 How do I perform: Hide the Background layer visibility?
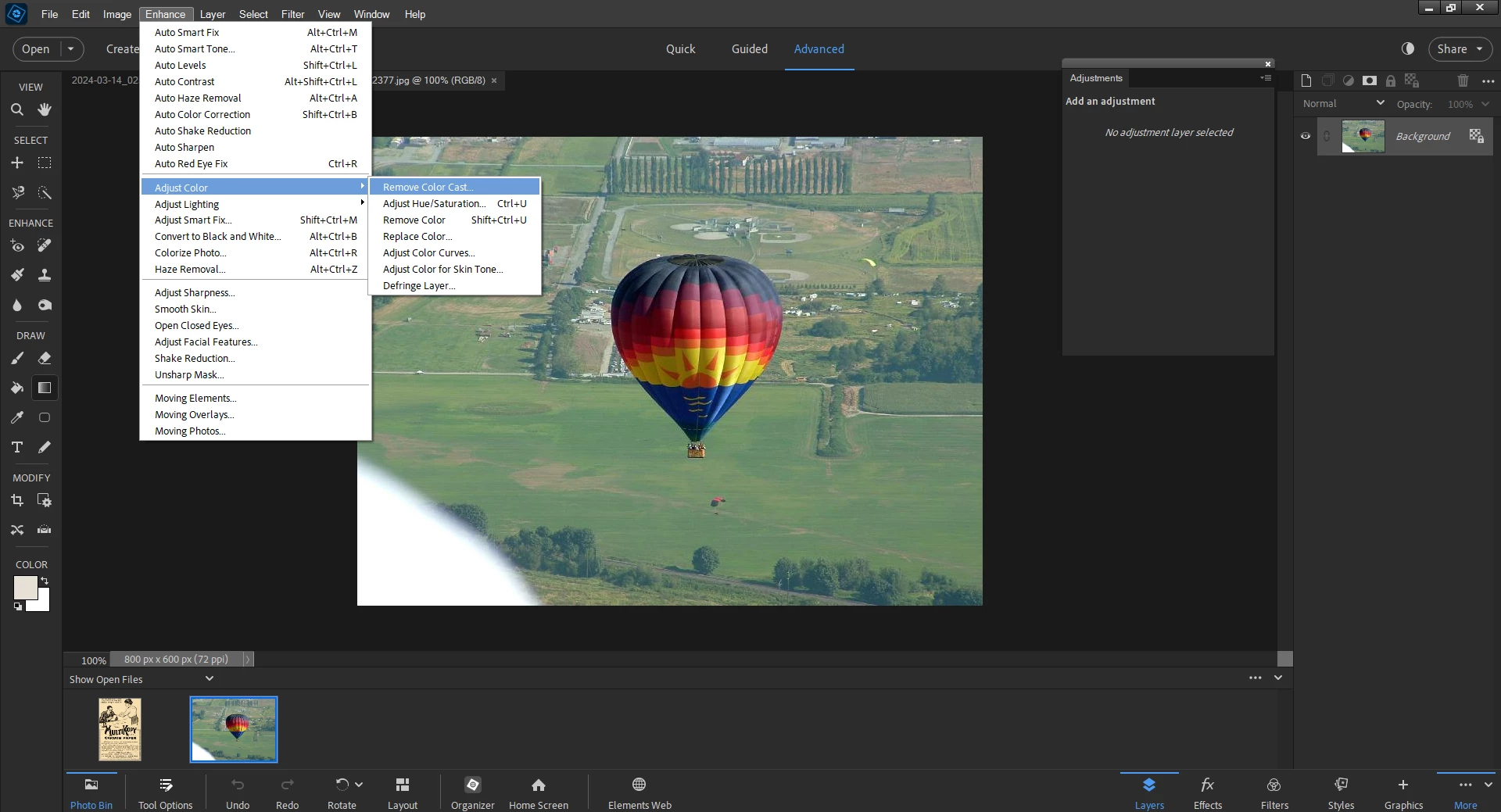[x=1305, y=136]
